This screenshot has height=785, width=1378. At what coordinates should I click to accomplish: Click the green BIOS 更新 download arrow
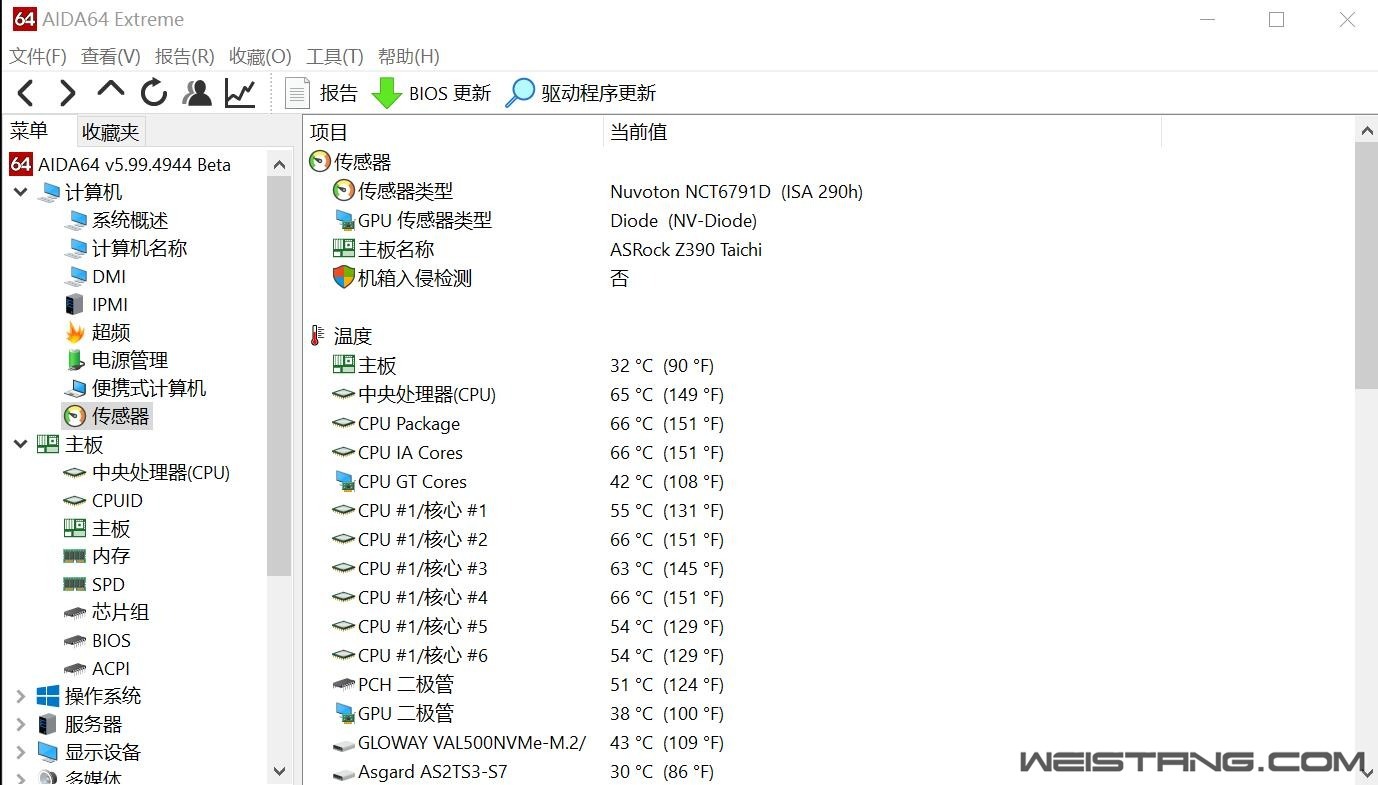[x=387, y=93]
